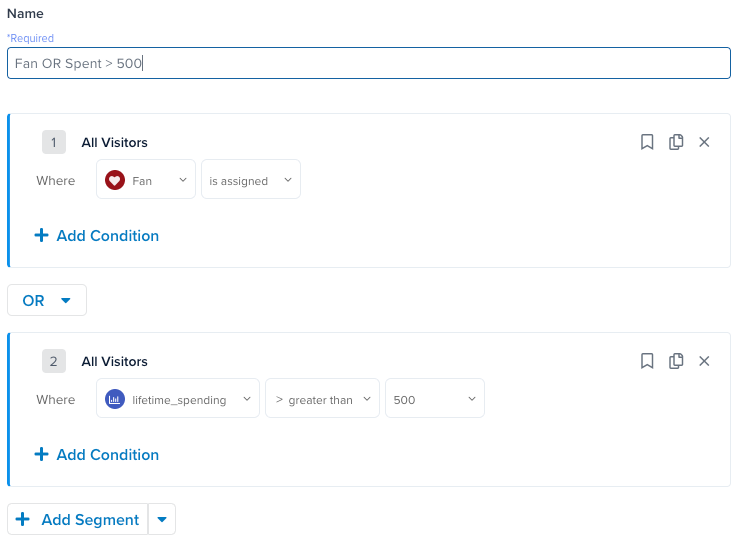Click the red heart Fan badge icon

coord(115,181)
